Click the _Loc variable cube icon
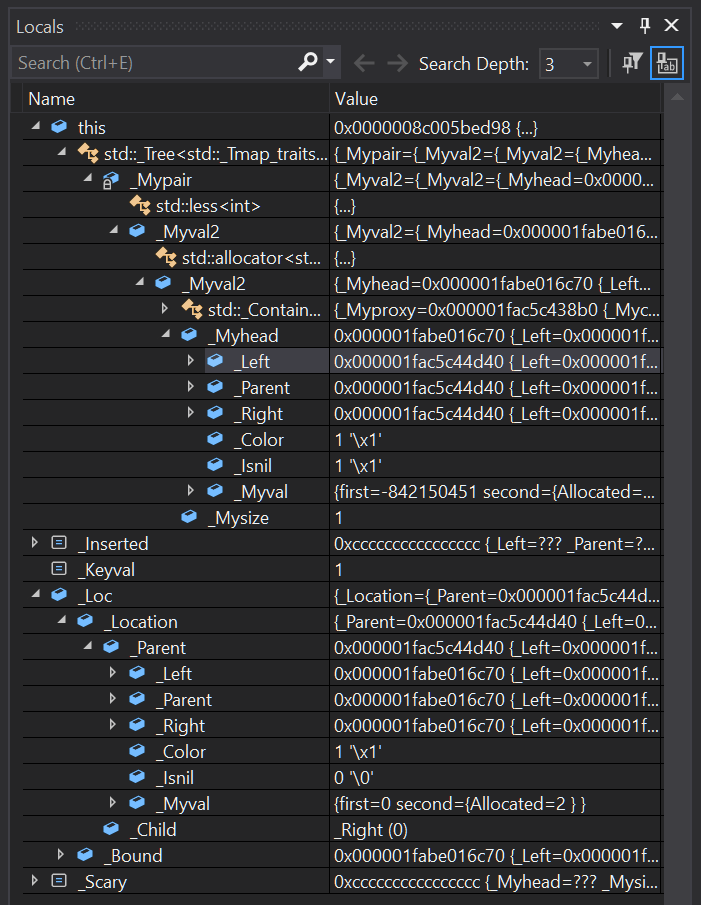The image size is (701, 905). pos(59,594)
